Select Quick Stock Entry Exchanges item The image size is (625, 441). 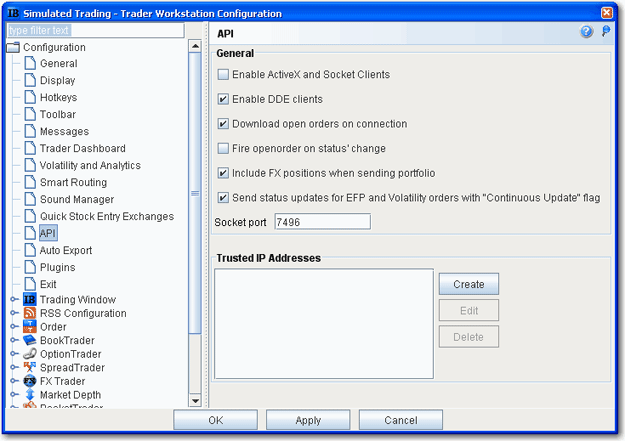tap(107, 217)
